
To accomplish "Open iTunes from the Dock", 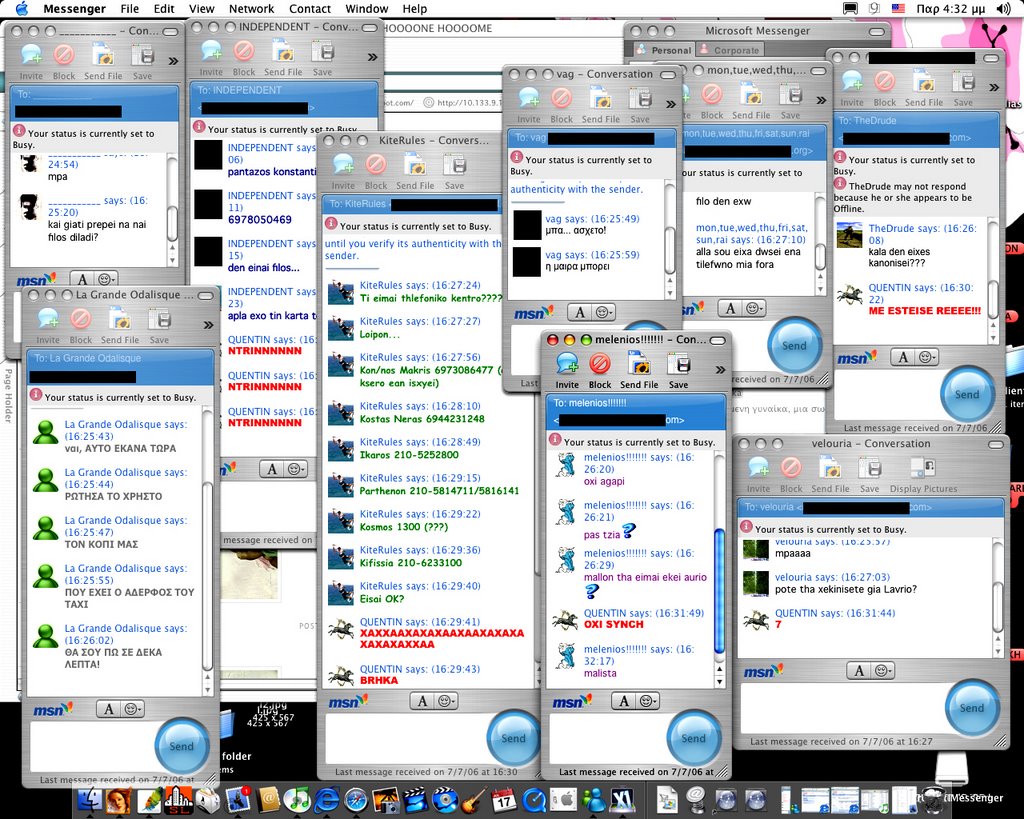I will 298,799.
